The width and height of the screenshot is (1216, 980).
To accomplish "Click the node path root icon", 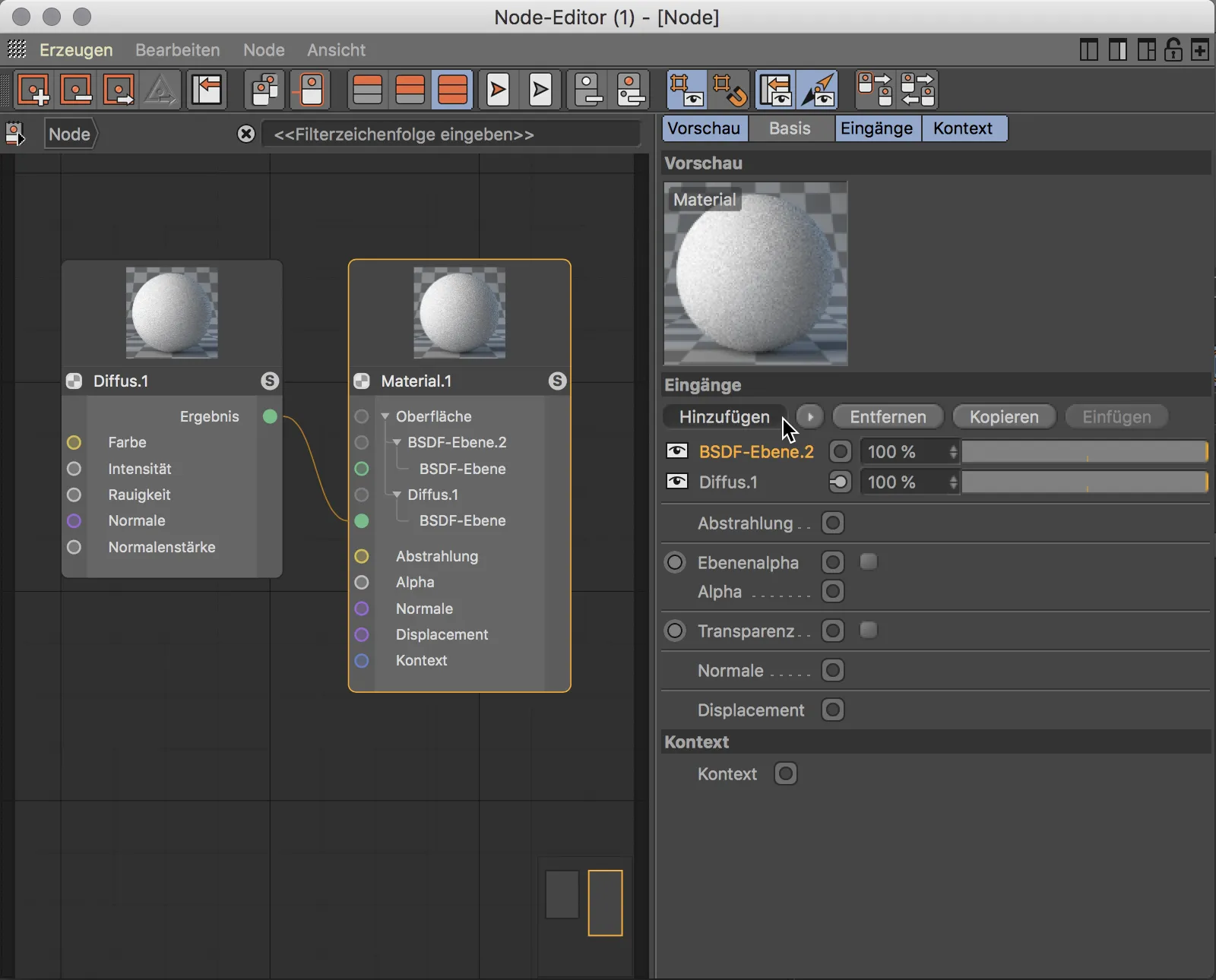I will (15, 134).
